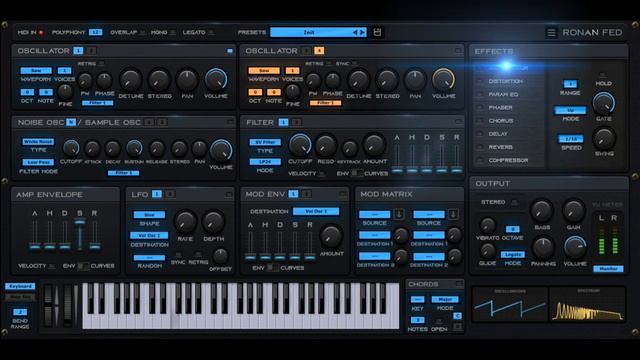Click the Output Volume knob
The image size is (640, 360).
[x=575, y=247]
